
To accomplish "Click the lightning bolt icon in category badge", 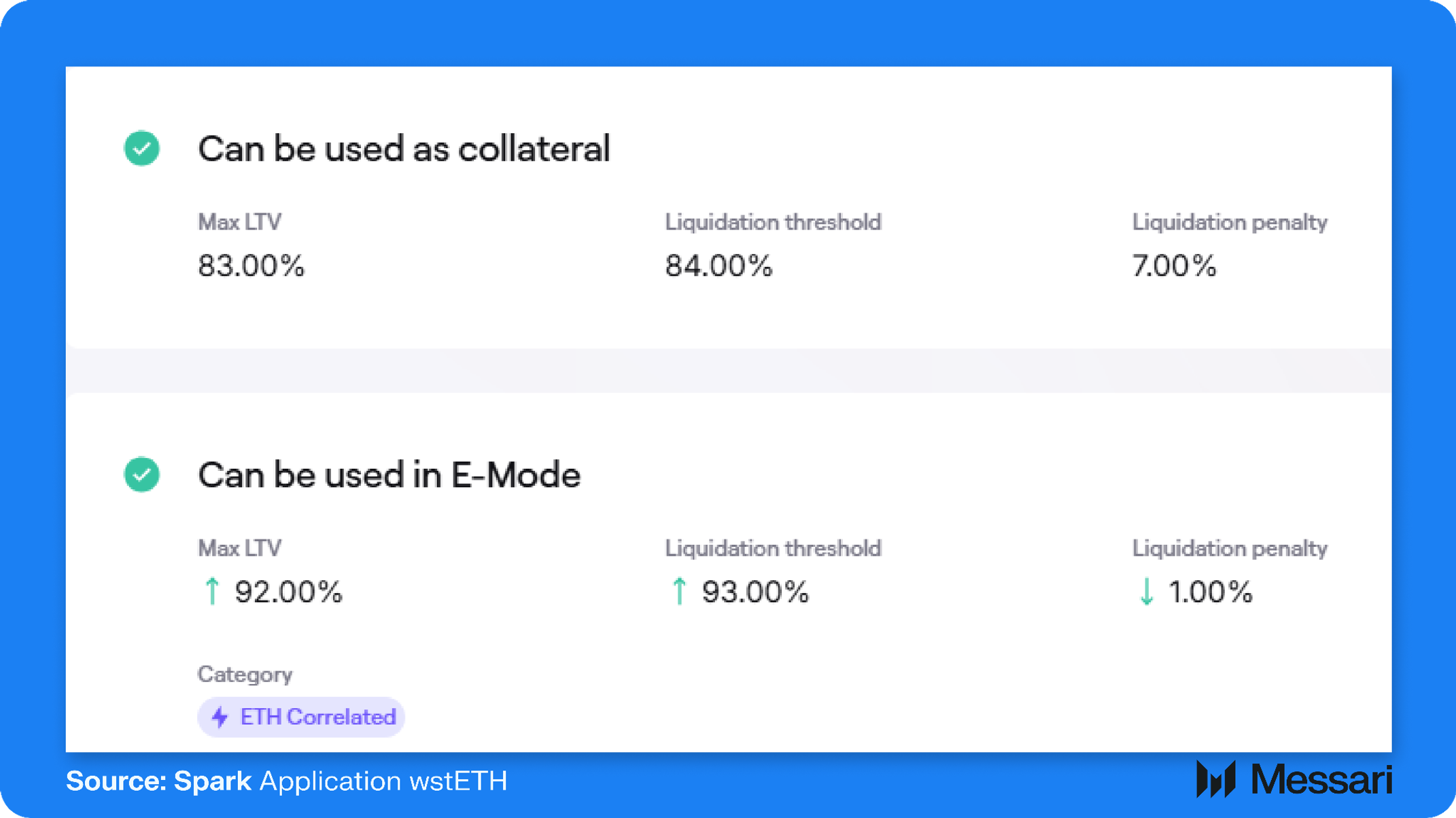I will pos(220,717).
